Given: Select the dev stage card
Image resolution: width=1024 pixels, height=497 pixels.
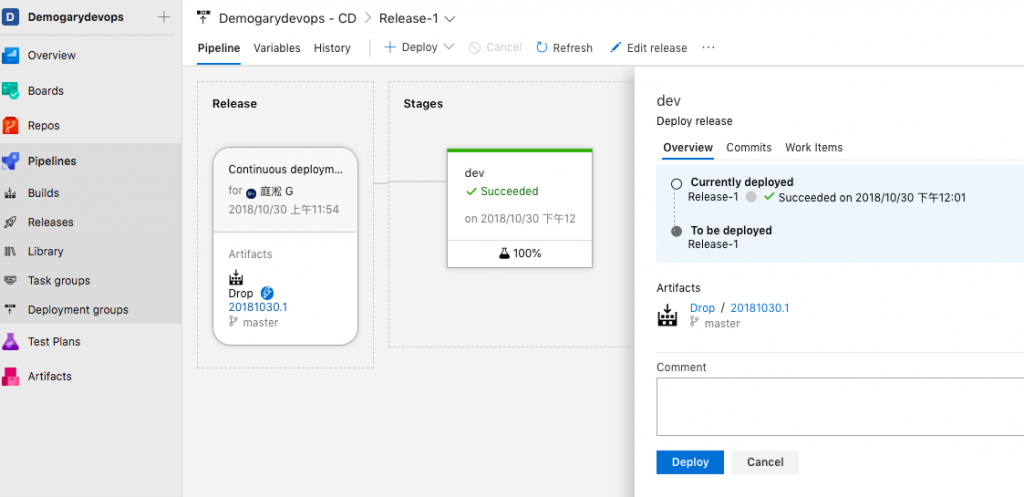Looking at the screenshot, I should click(x=520, y=208).
